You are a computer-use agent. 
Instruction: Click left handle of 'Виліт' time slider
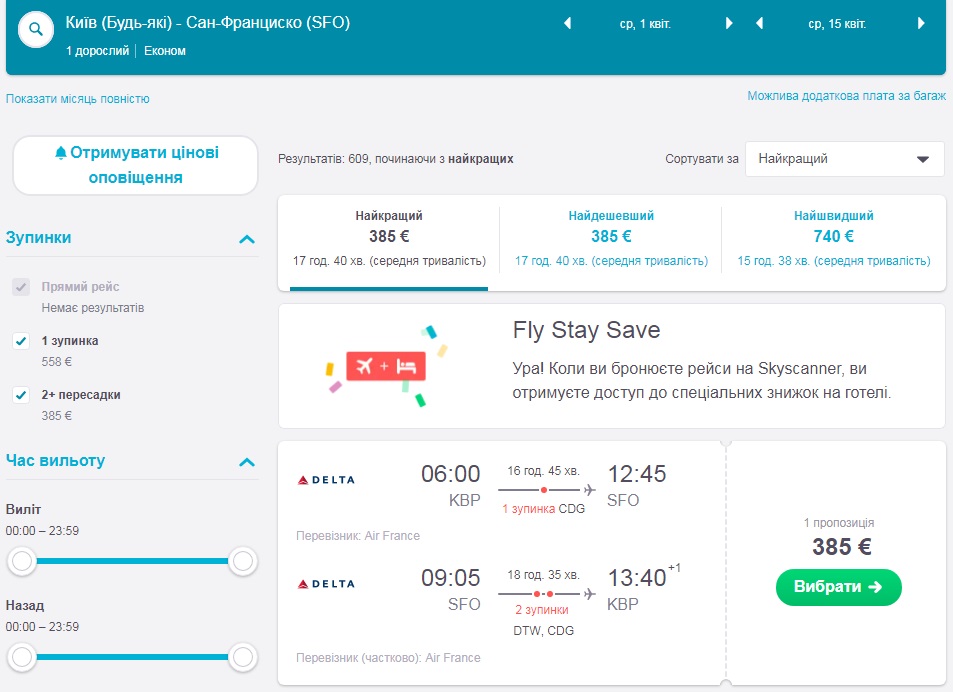coord(21,562)
